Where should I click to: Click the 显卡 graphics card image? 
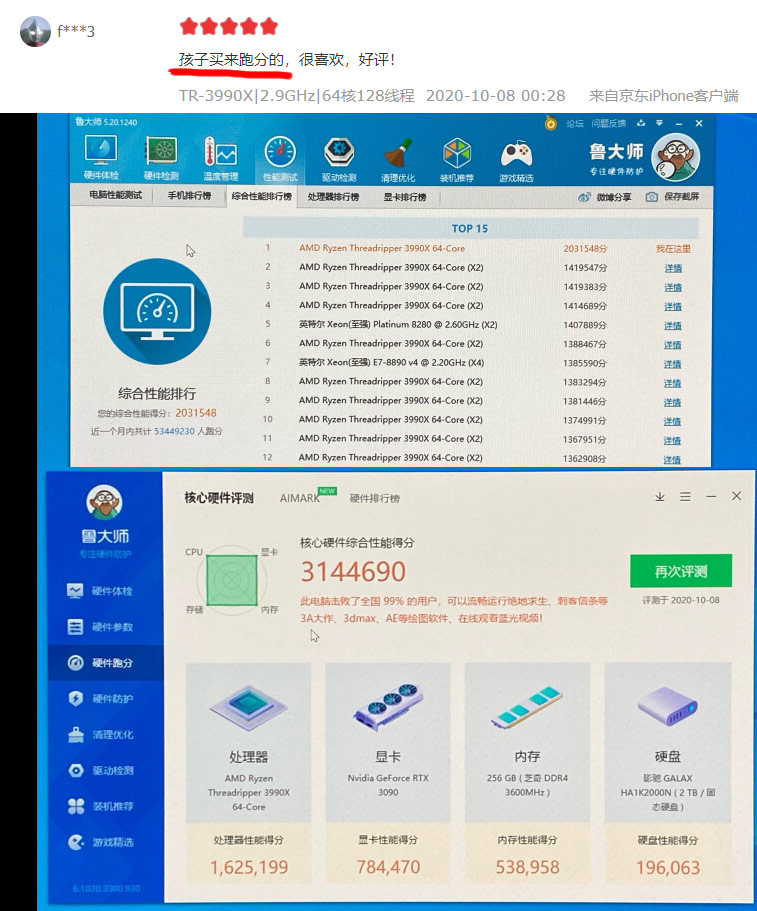(388, 706)
